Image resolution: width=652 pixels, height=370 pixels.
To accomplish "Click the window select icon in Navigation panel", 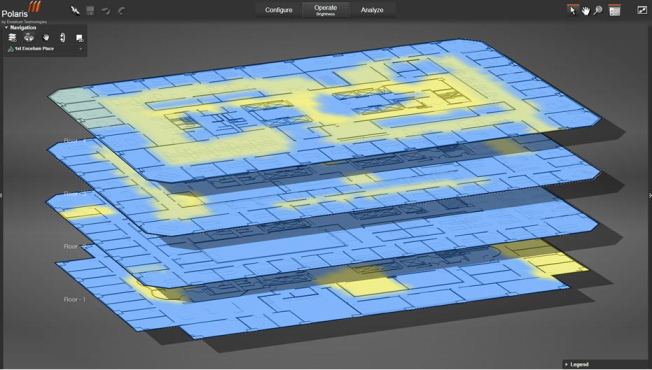I will 79,38.
